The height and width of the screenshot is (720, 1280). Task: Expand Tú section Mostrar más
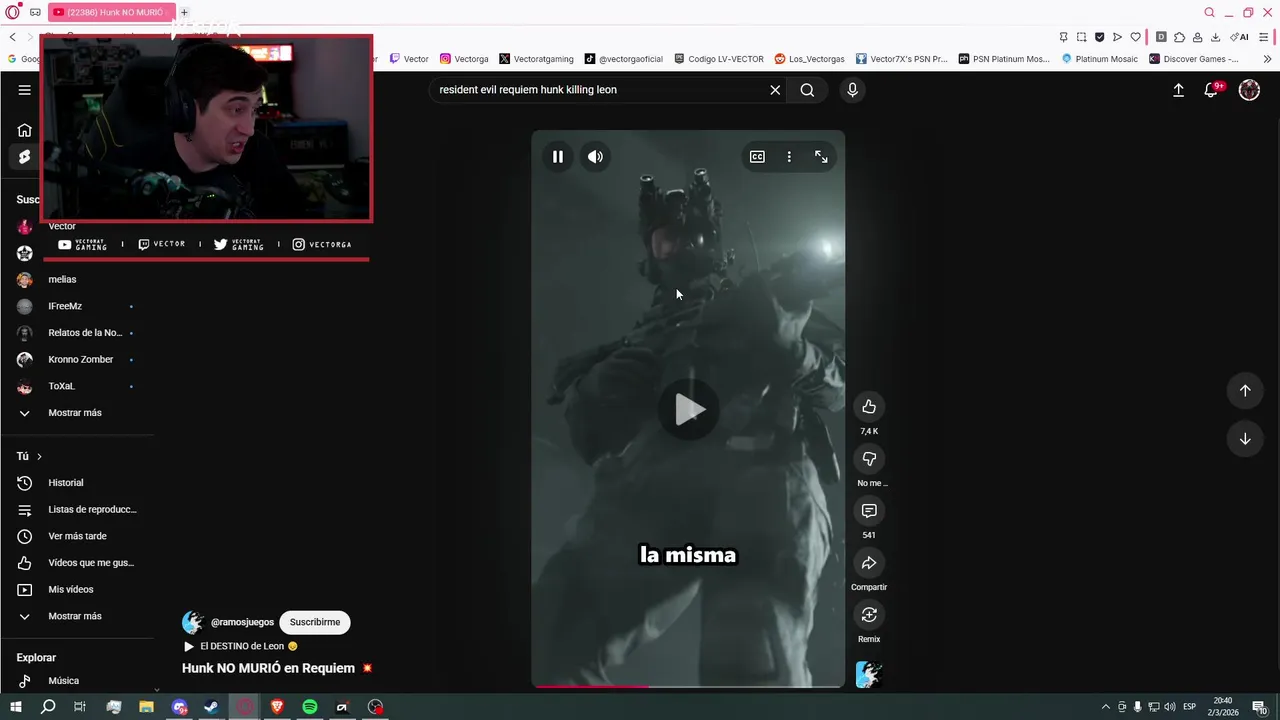(x=77, y=616)
